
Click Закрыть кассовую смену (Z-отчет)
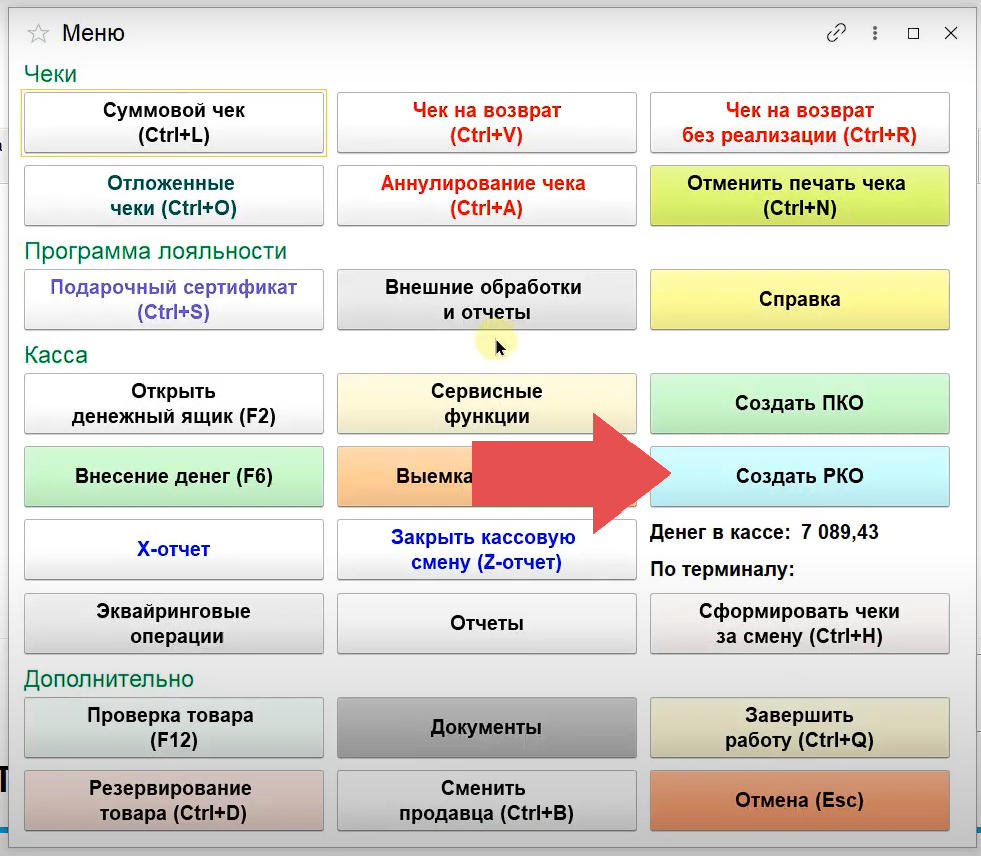click(x=487, y=550)
